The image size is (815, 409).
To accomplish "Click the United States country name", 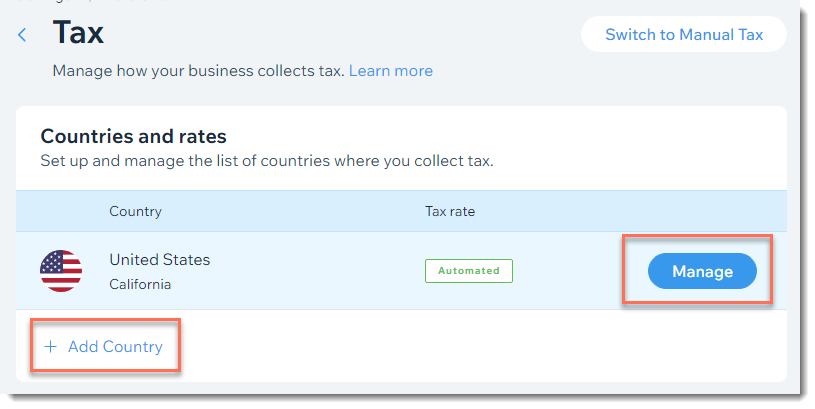I will point(160,259).
